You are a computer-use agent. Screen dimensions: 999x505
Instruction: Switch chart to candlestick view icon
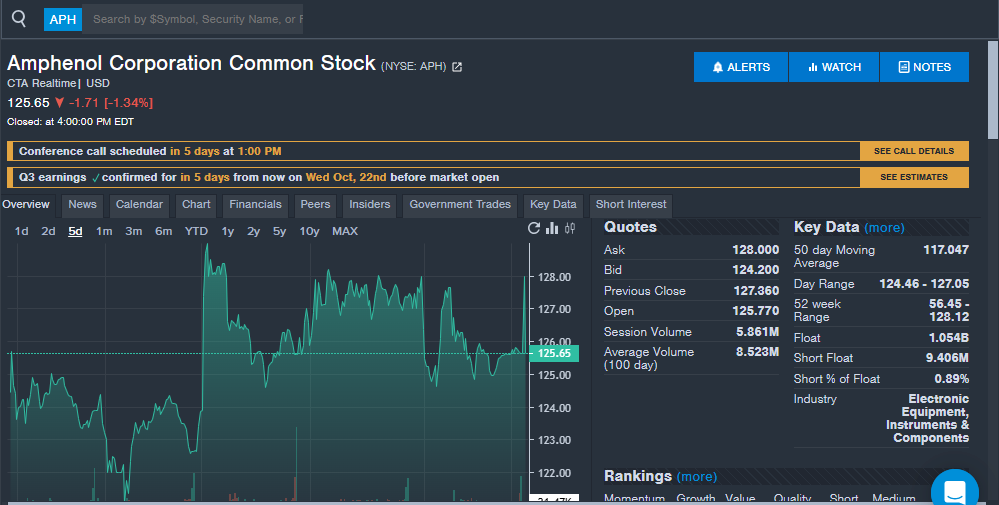point(570,228)
